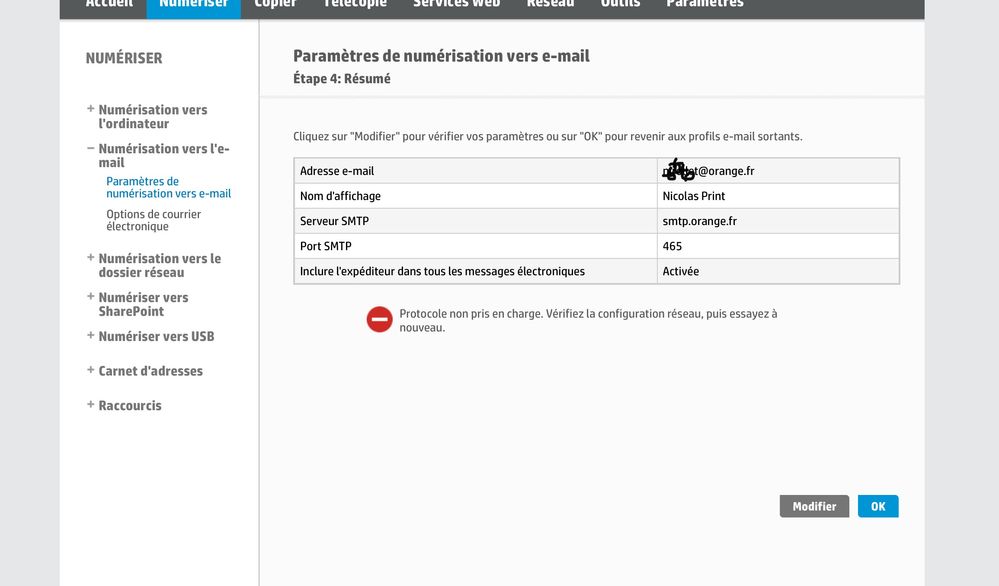This screenshot has height=586, width=999.
Task: Go to Services Web tab
Action: 456,5
